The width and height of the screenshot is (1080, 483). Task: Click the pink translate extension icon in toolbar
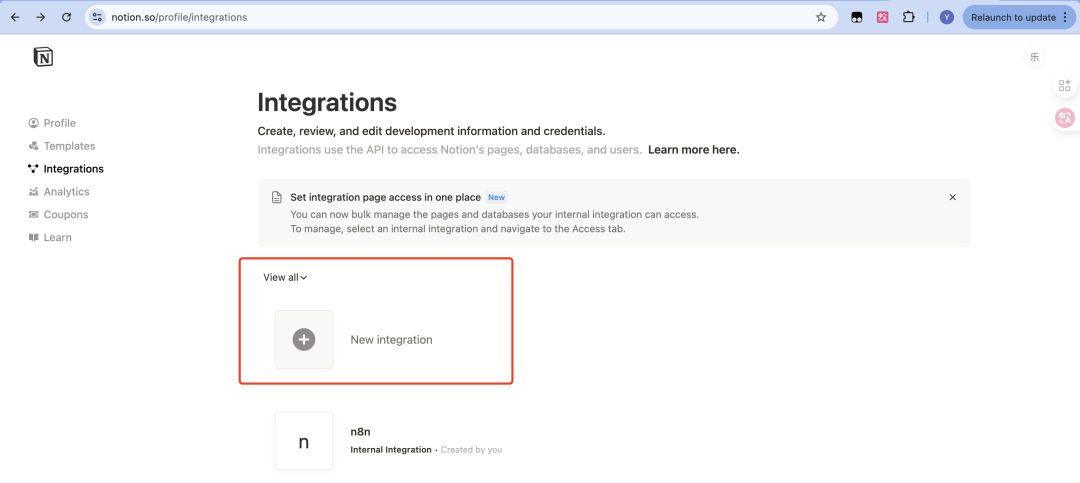coord(882,17)
